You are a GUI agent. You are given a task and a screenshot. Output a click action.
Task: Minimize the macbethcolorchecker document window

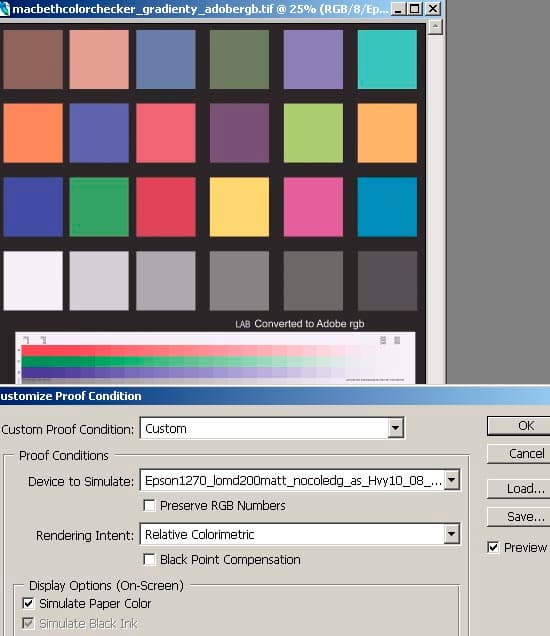coord(398,9)
